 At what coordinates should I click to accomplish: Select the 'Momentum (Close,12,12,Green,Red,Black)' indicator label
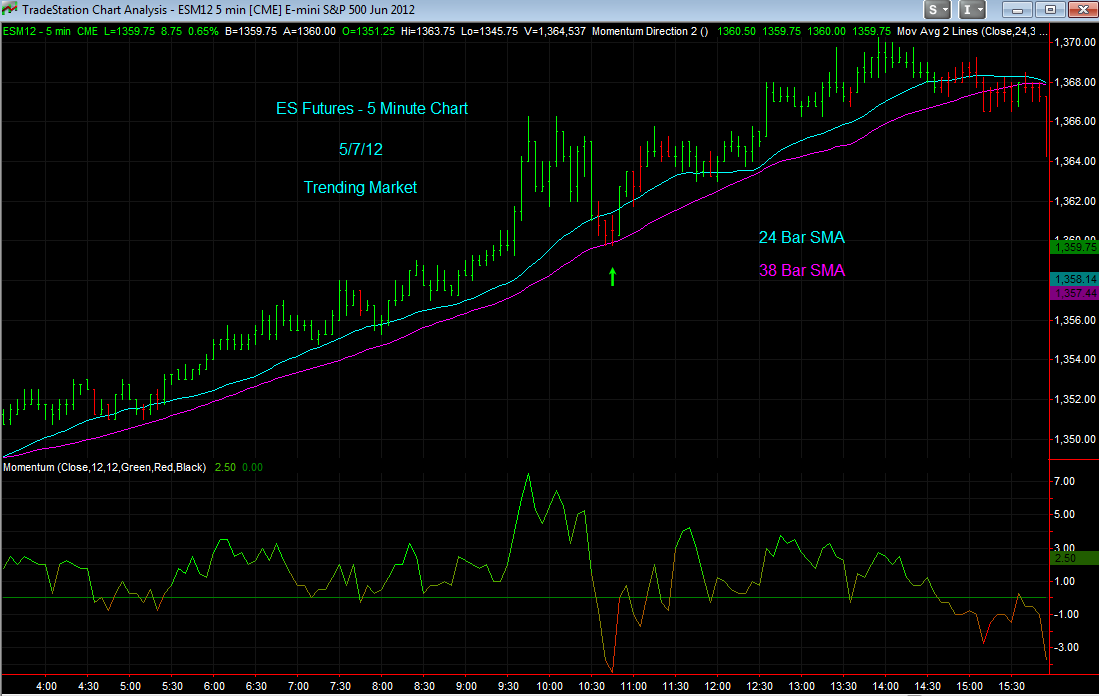[x=104, y=467]
